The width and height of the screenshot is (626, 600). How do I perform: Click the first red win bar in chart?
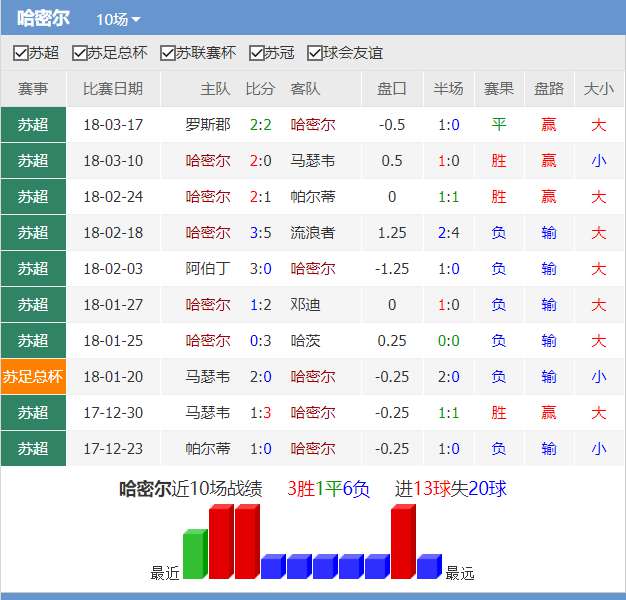click(220, 542)
